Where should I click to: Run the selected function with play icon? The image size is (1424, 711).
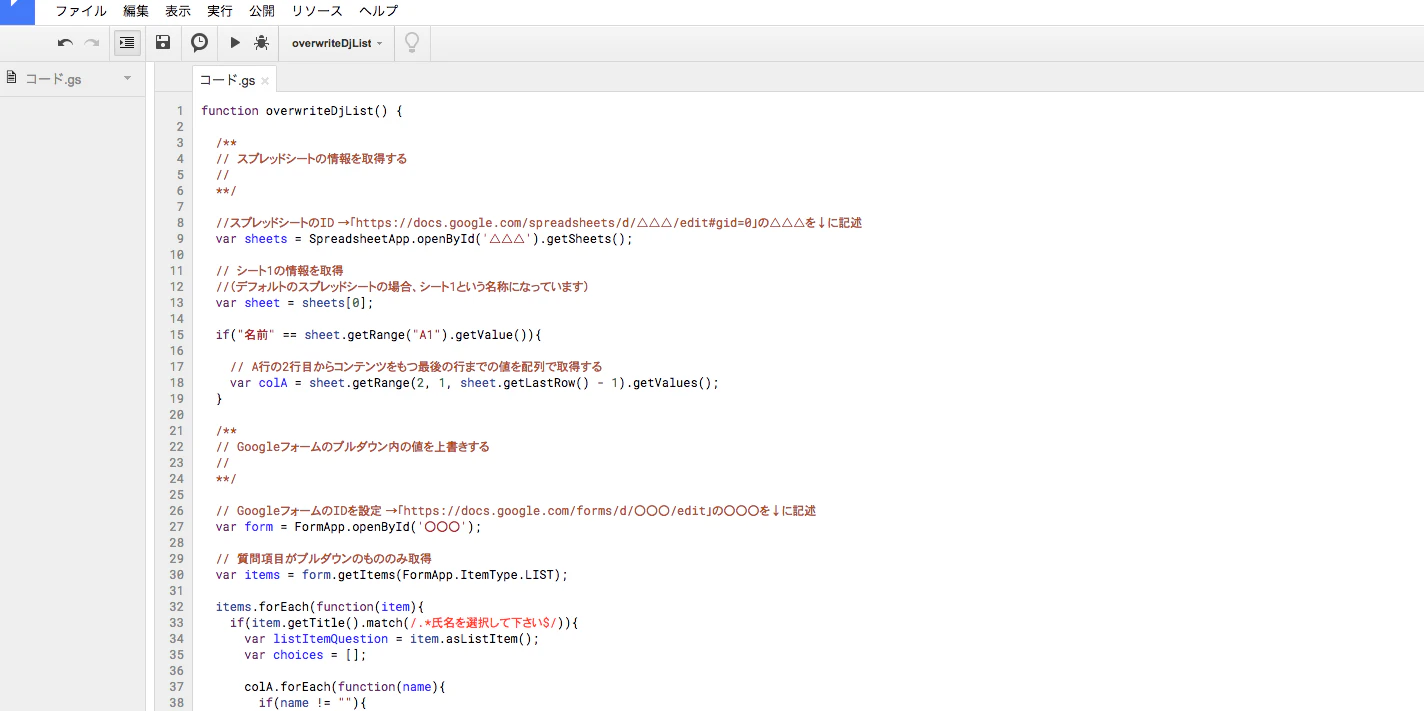pos(235,43)
